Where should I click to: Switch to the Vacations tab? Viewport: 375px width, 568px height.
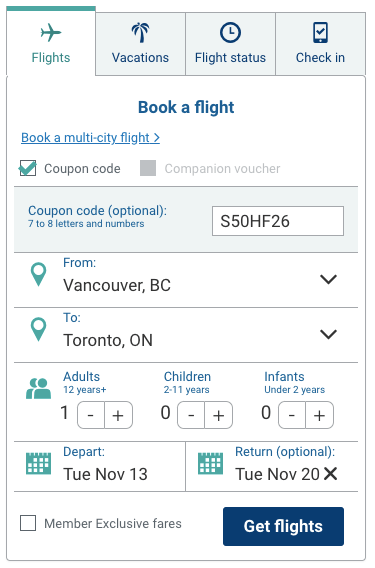[x=141, y=44]
